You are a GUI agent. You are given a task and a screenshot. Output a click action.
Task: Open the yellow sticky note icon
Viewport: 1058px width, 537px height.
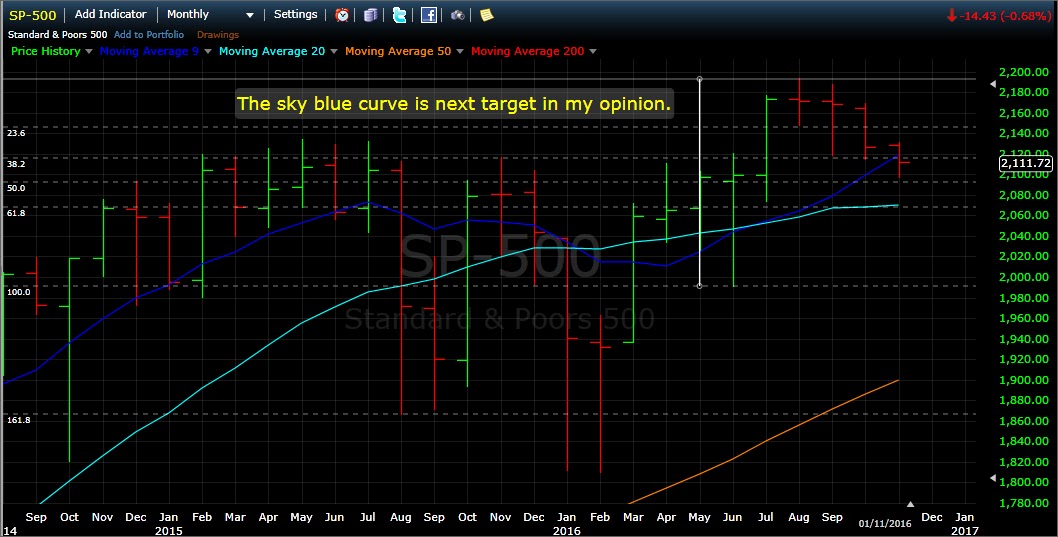[486, 15]
